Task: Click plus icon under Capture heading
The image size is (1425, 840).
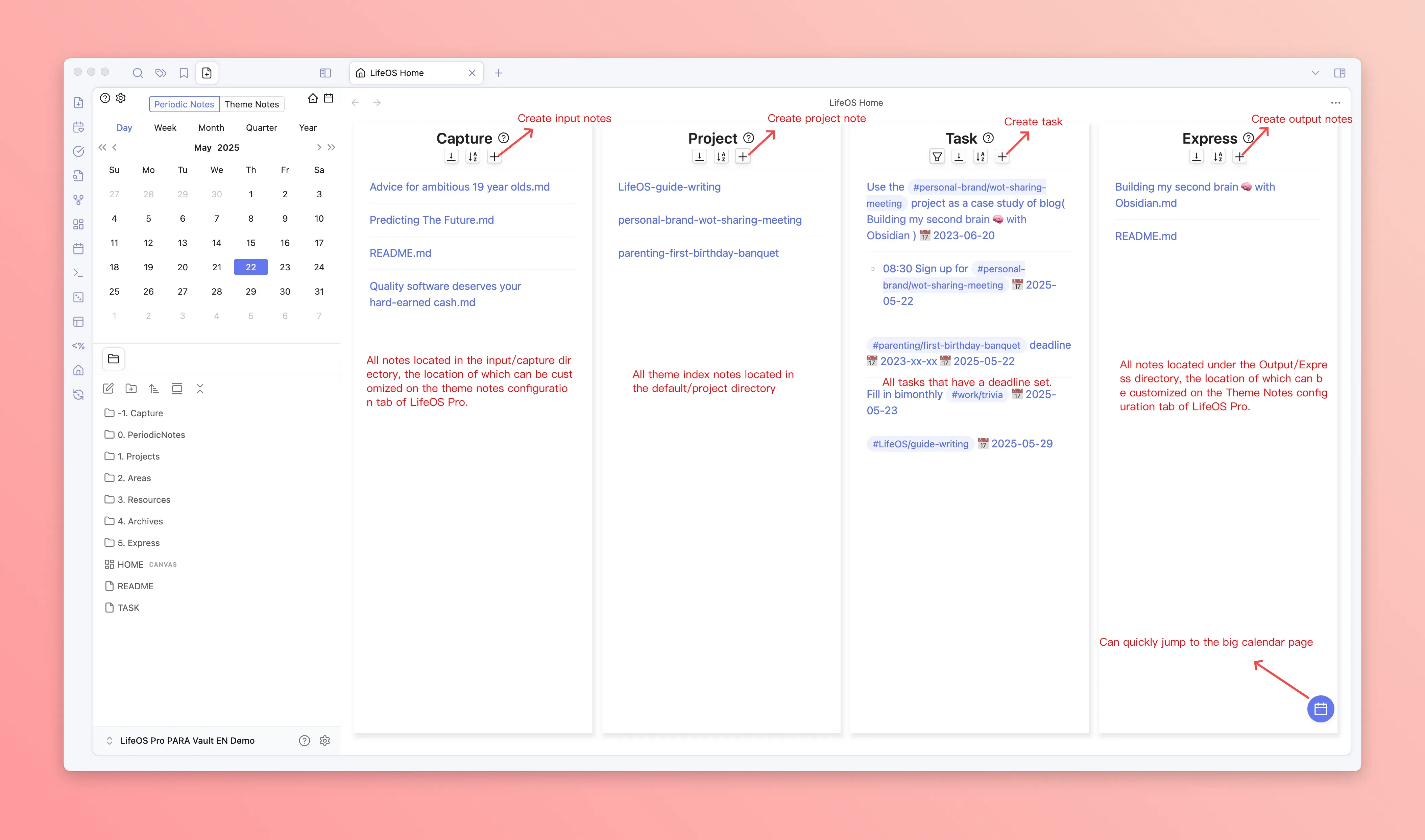Action: point(494,157)
